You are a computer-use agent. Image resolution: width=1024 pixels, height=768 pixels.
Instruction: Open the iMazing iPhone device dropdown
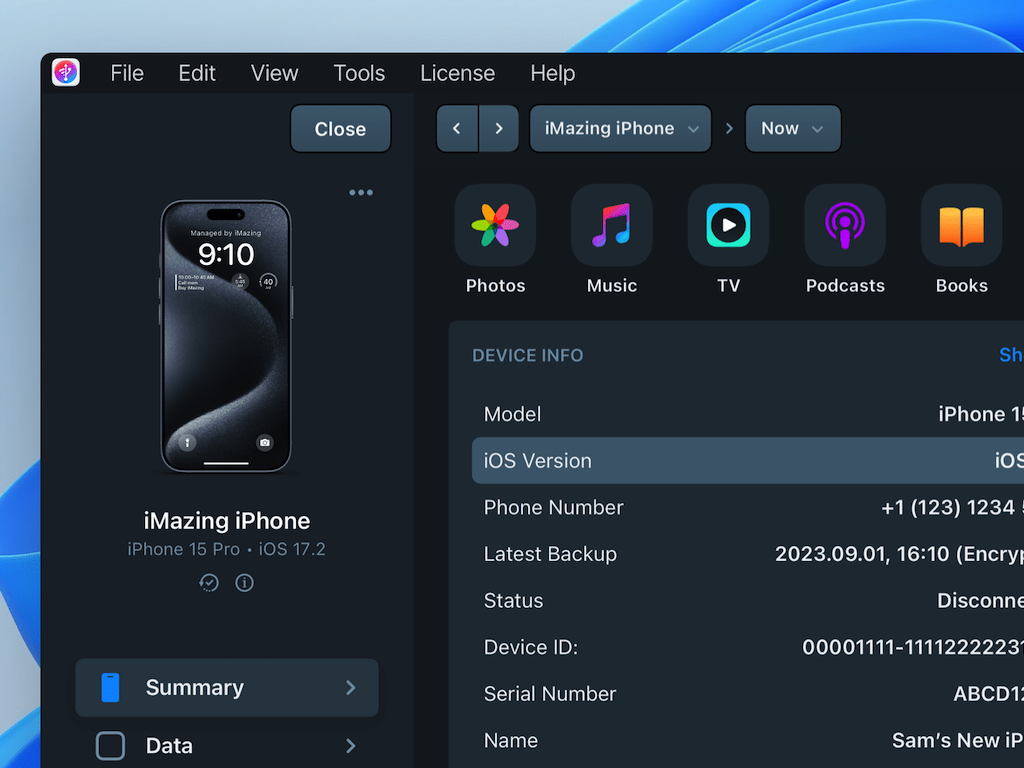pos(620,128)
